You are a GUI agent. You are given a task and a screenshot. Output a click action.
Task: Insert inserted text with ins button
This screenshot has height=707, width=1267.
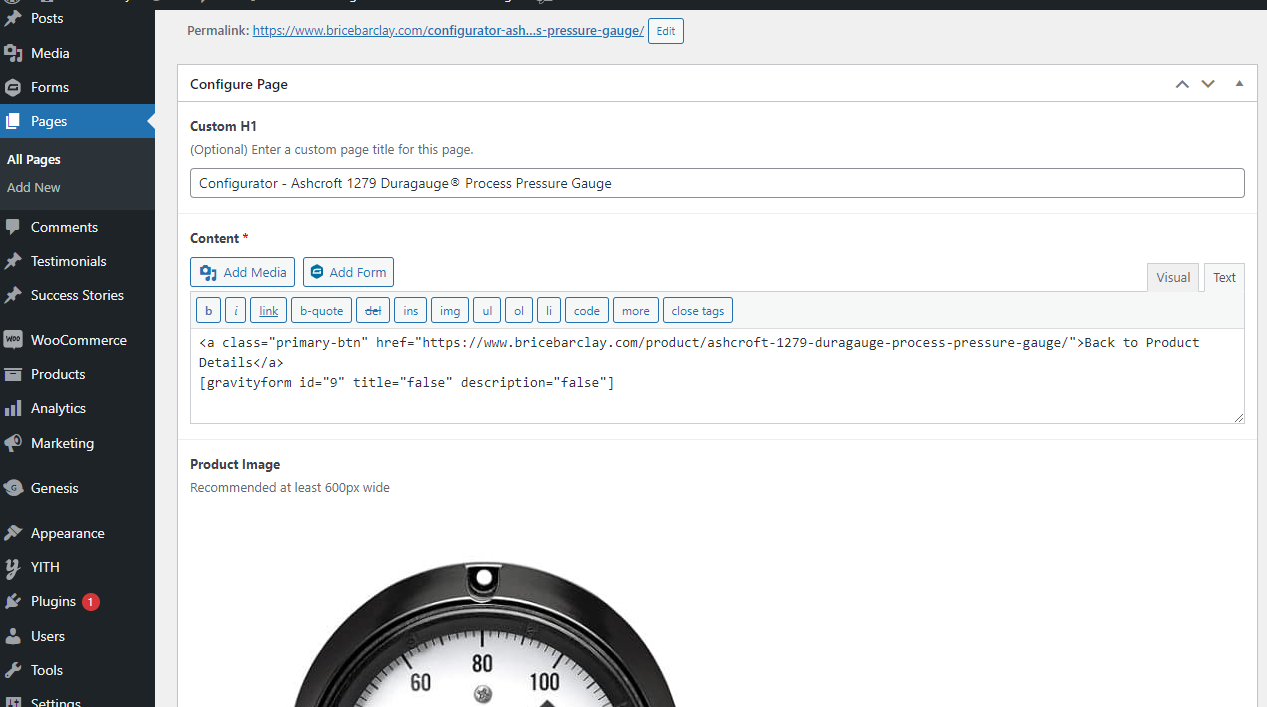pos(411,311)
